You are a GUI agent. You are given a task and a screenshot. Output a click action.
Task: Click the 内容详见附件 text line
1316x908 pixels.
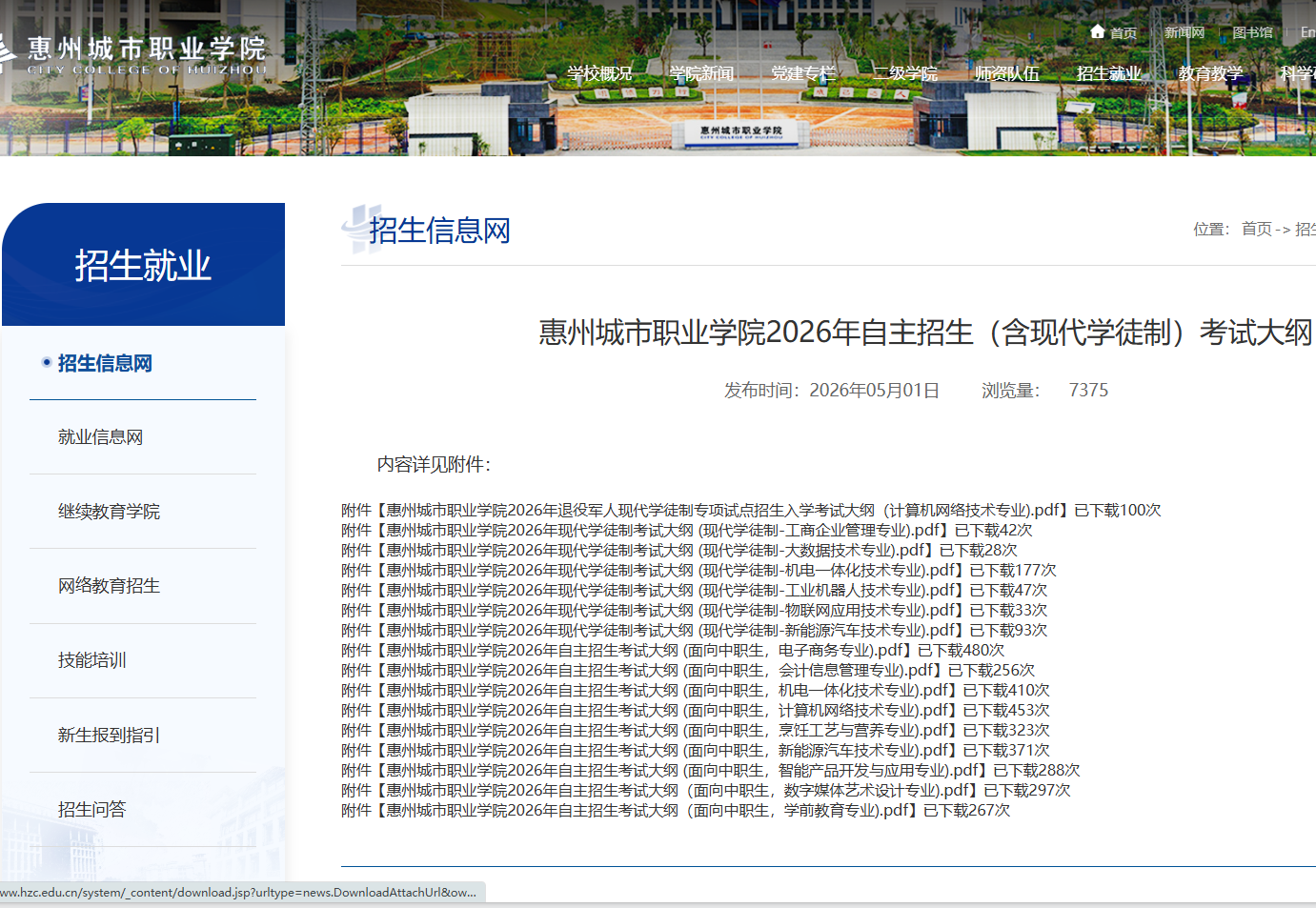click(x=434, y=464)
